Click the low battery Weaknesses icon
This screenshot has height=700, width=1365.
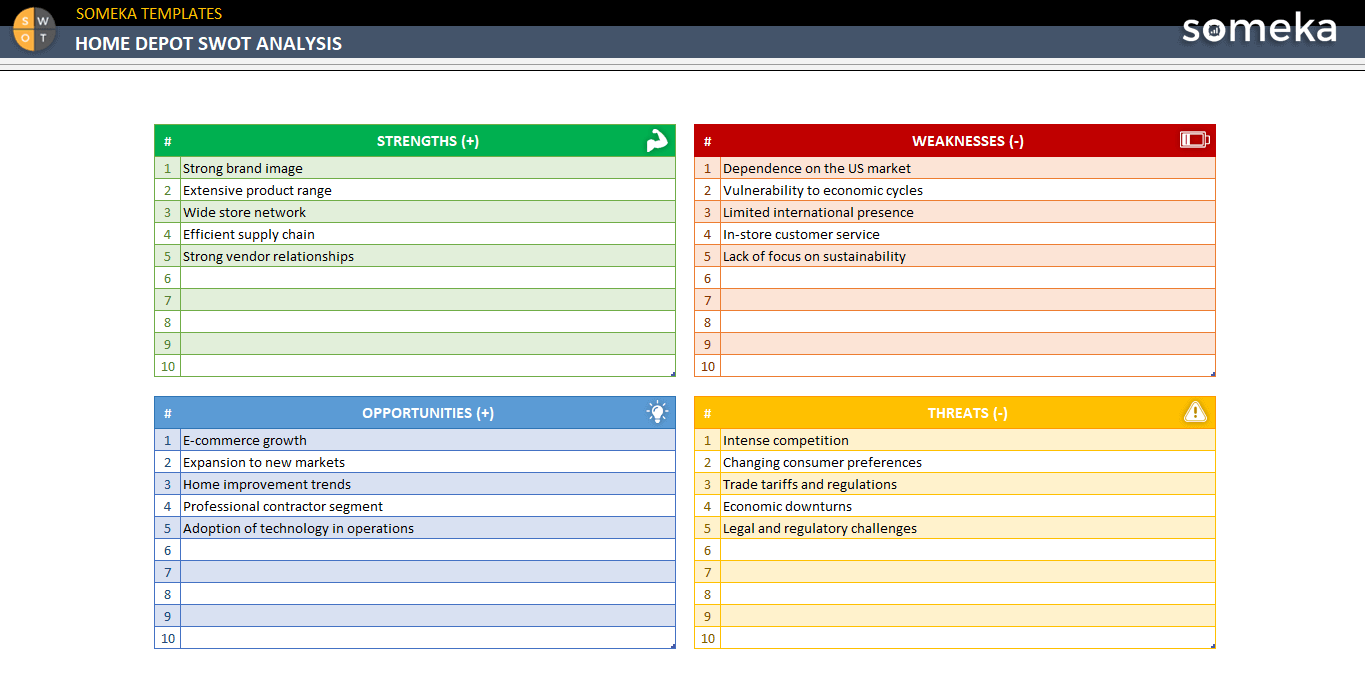[1194, 140]
